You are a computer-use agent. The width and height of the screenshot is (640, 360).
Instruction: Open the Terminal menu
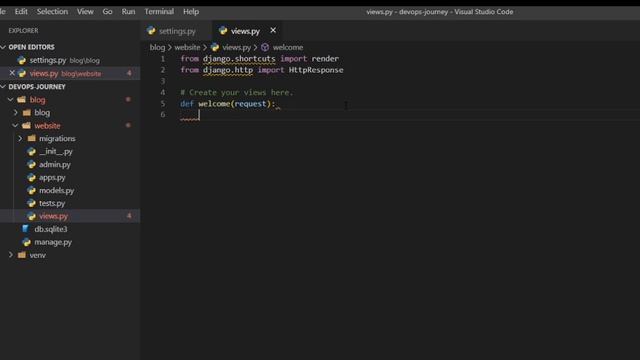[159, 11]
